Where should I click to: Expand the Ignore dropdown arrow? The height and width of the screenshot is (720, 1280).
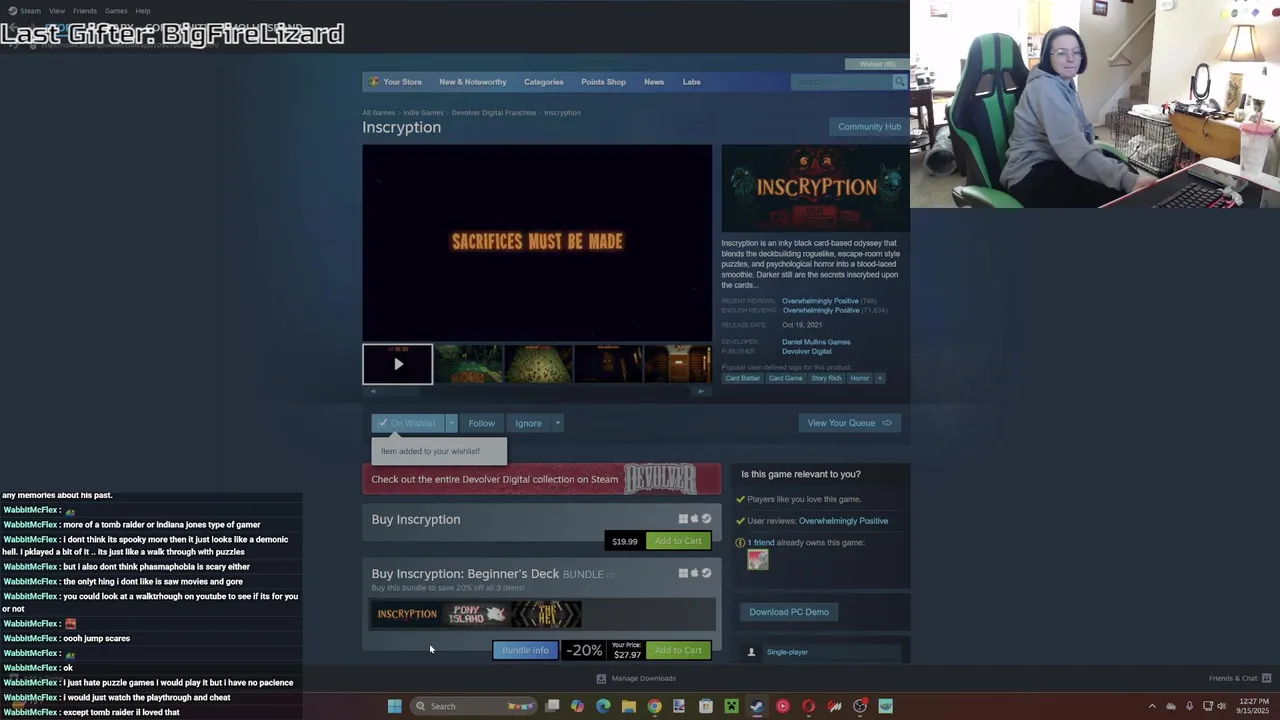[557, 423]
